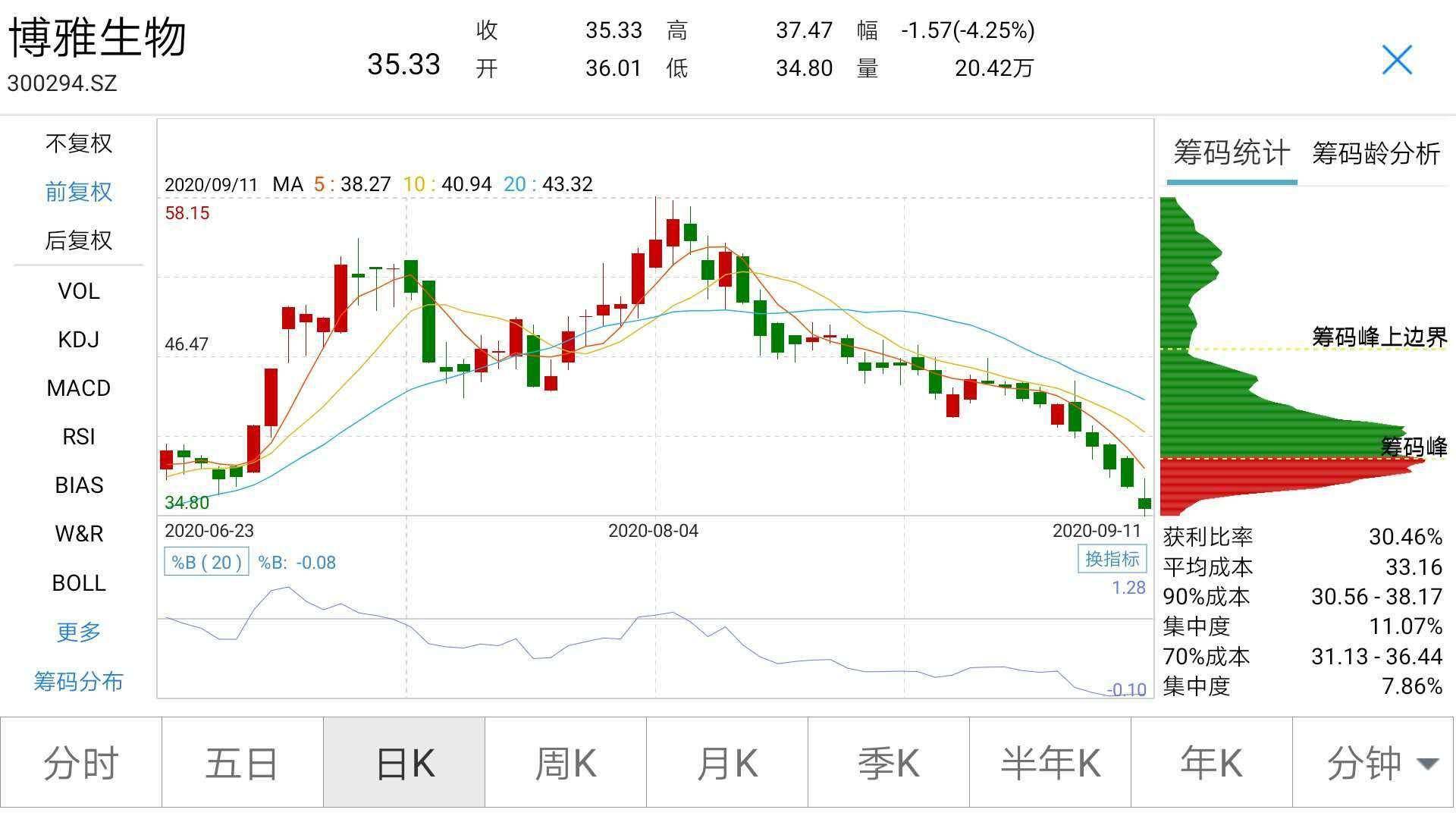The height and width of the screenshot is (819, 1456).
Task: Show the MACD indicator
Action: tap(79, 388)
